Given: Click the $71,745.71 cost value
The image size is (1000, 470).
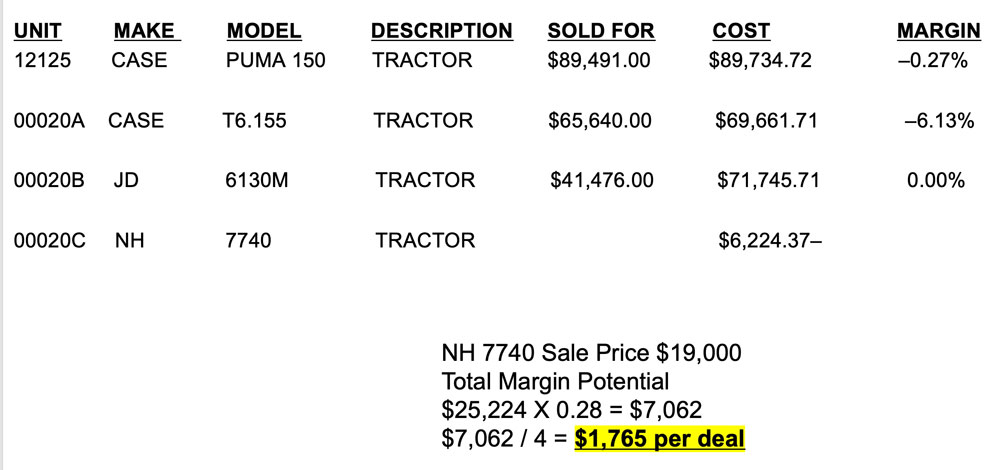Looking at the screenshot, I should click(x=768, y=180).
